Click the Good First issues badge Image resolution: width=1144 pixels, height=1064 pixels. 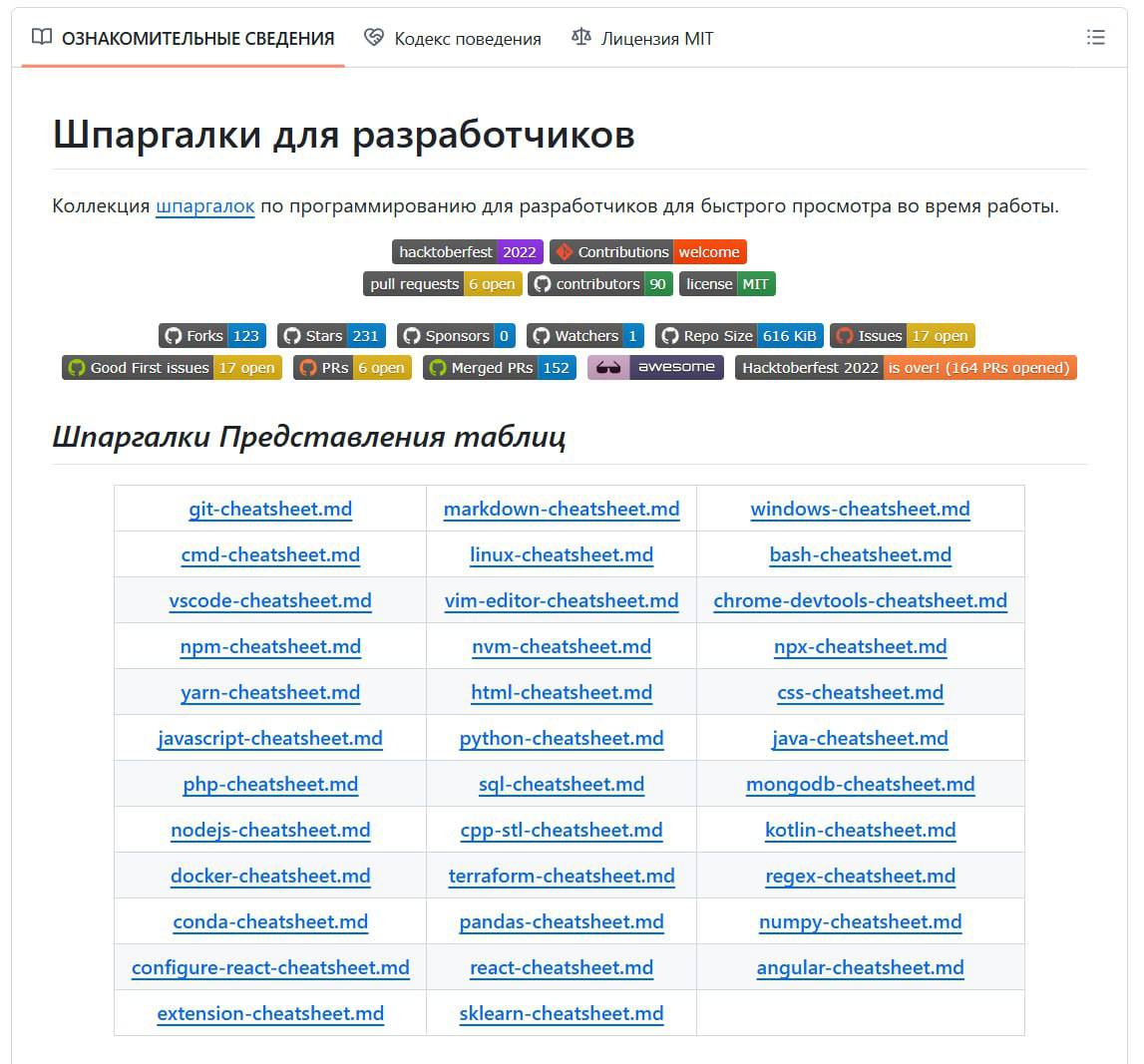pos(172,368)
